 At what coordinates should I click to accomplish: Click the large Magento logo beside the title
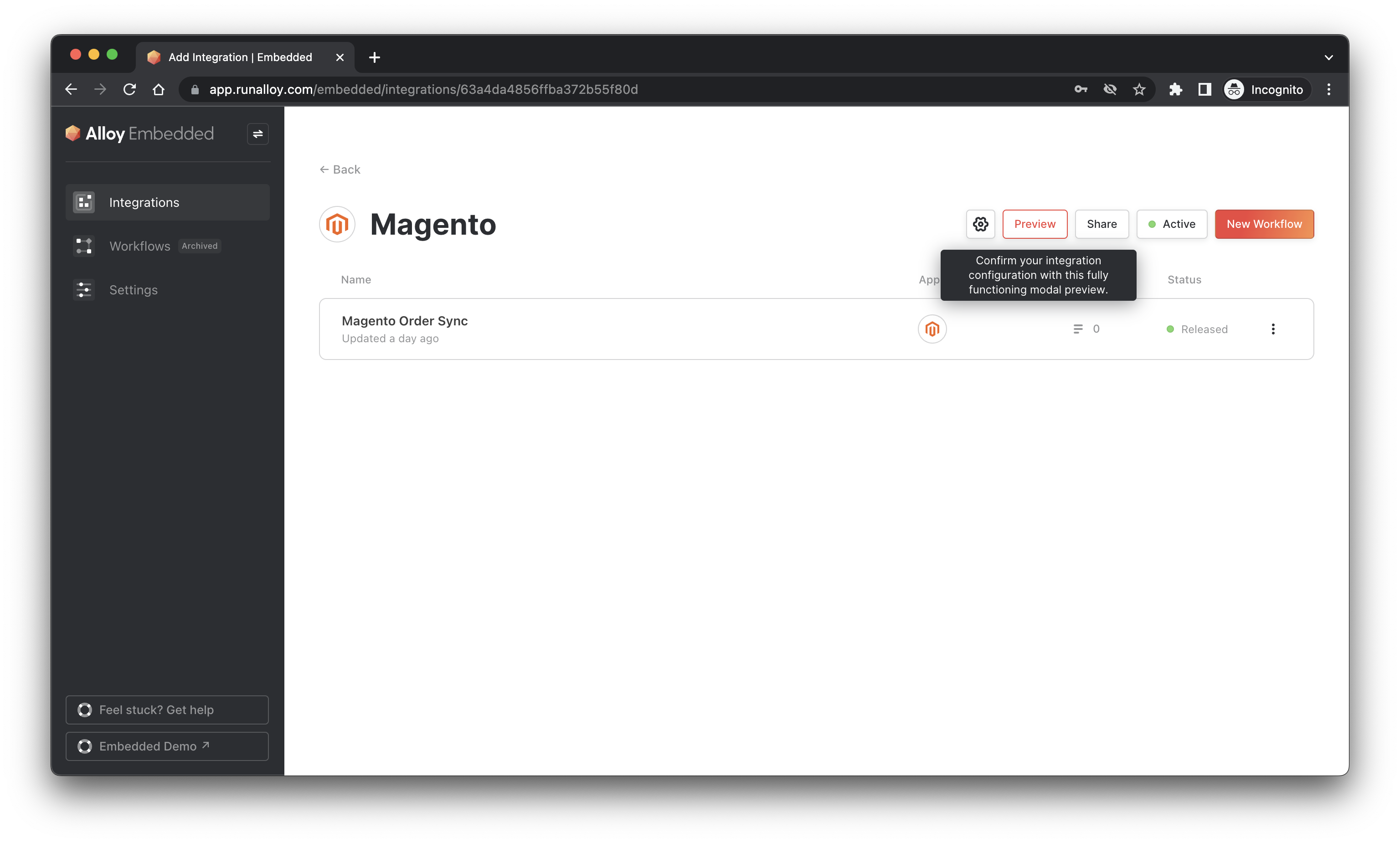click(x=337, y=224)
